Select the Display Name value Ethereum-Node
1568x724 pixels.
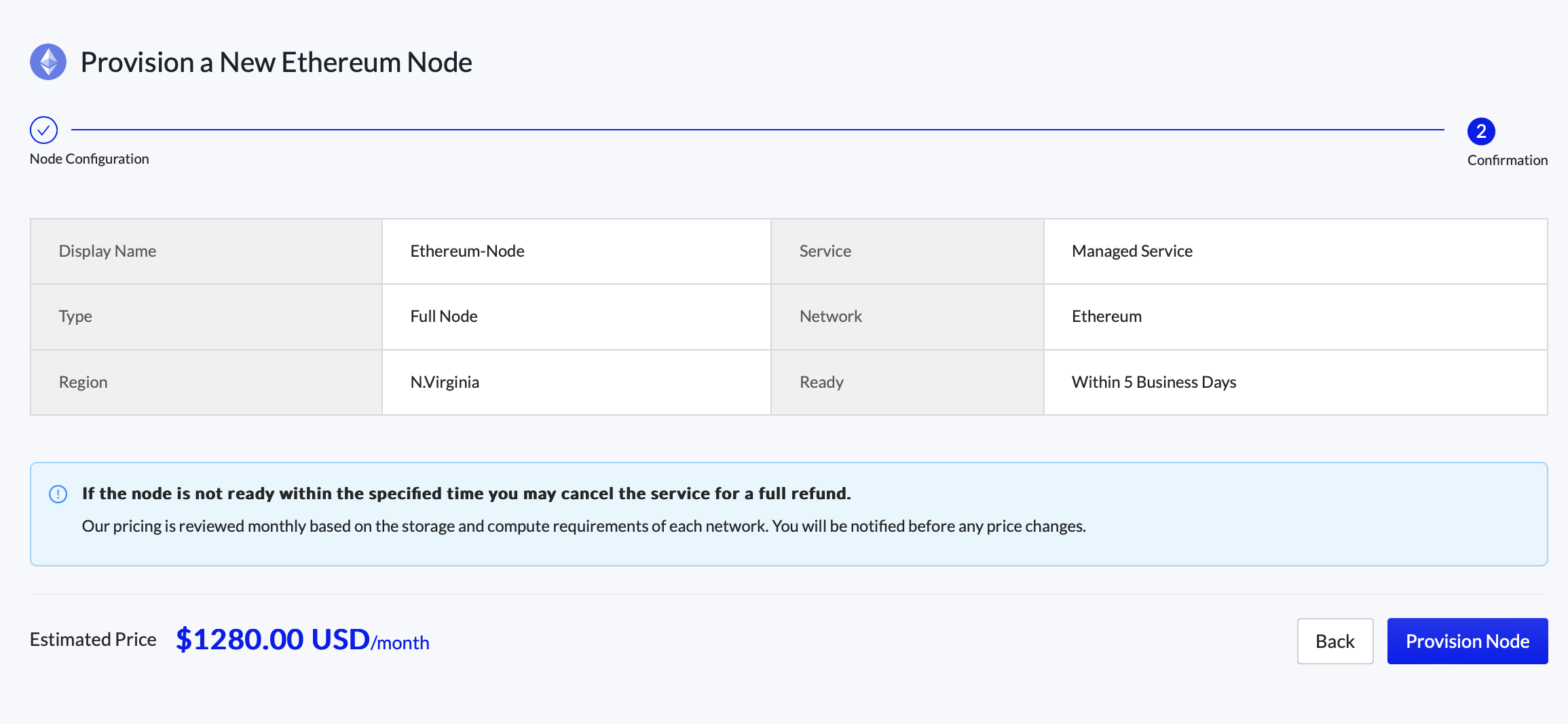(x=467, y=251)
